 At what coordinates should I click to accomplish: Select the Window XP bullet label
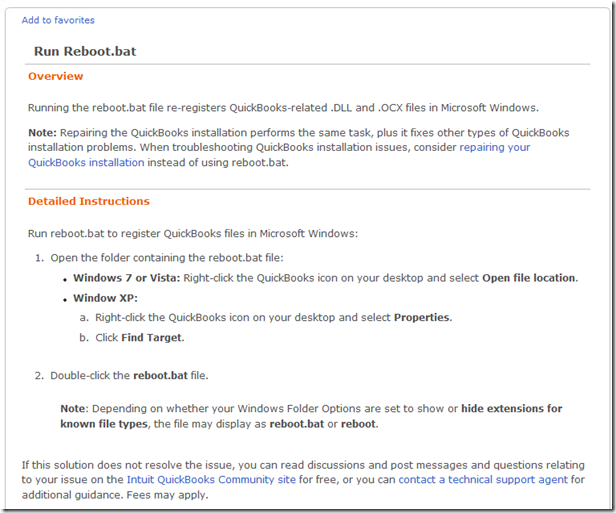(109, 298)
